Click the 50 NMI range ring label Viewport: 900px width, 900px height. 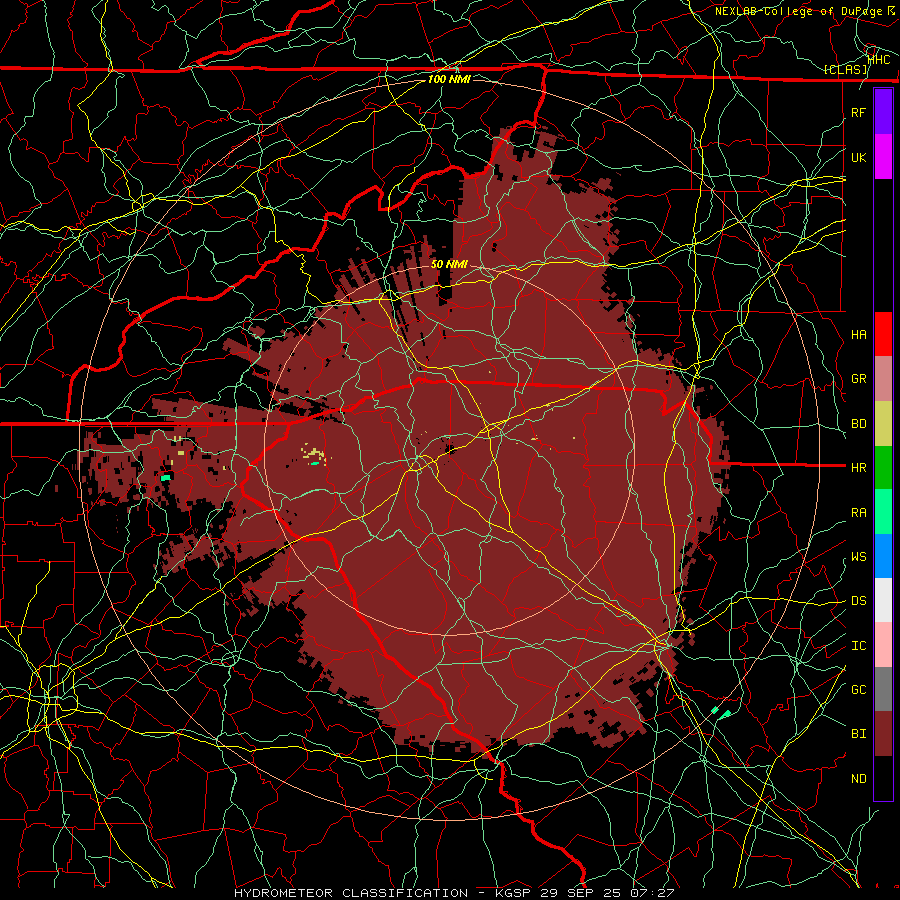449,265
